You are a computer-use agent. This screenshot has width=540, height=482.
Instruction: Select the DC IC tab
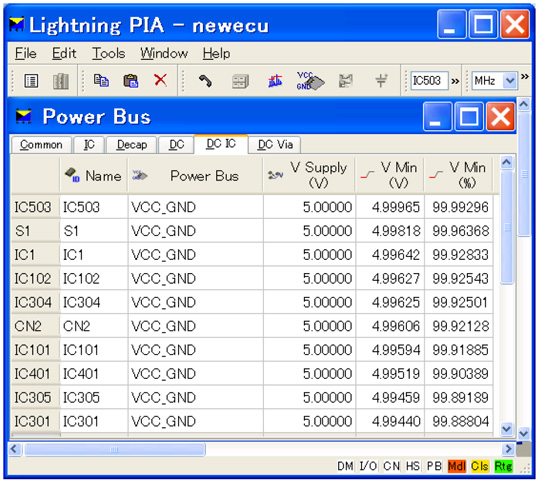tap(221, 144)
